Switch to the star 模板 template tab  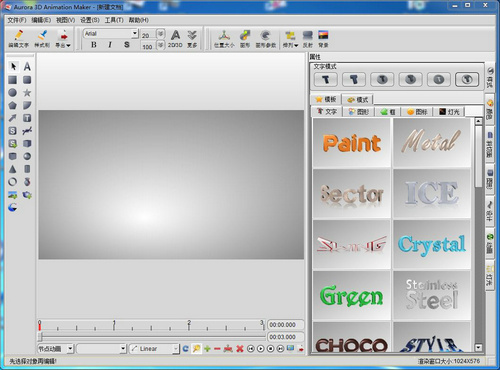pos(325,99)
